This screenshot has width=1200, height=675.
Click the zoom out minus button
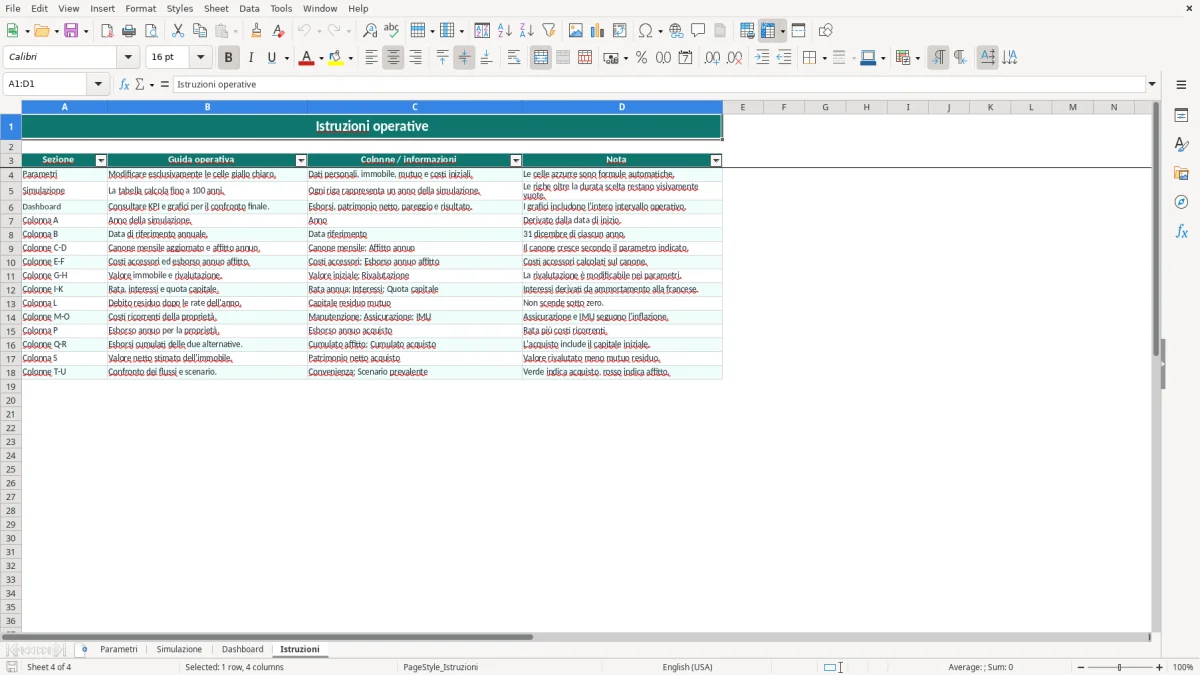[x=1081, y=667]
